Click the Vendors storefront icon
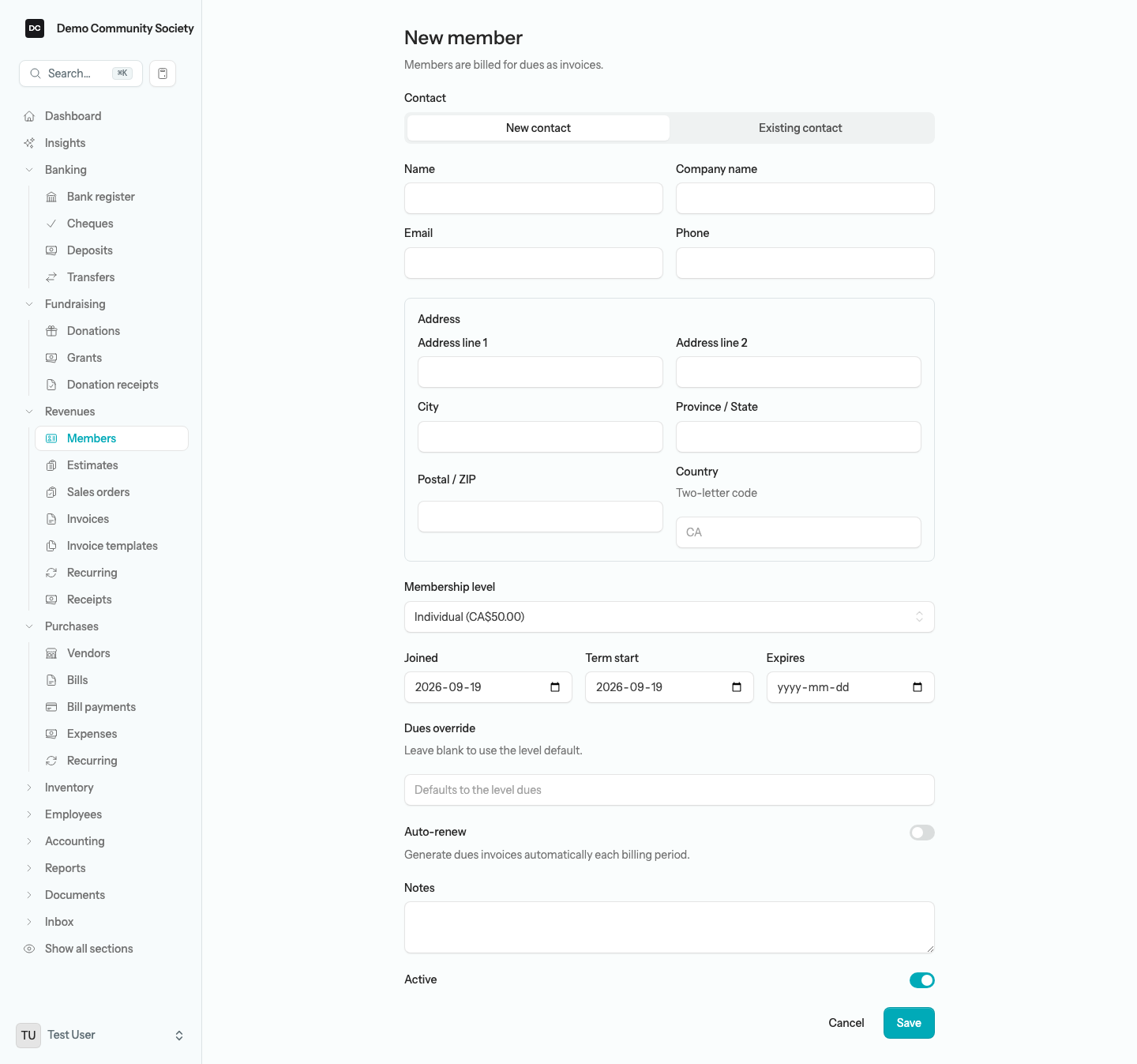The image size is (1137, 1064). [x=51, y=653]
